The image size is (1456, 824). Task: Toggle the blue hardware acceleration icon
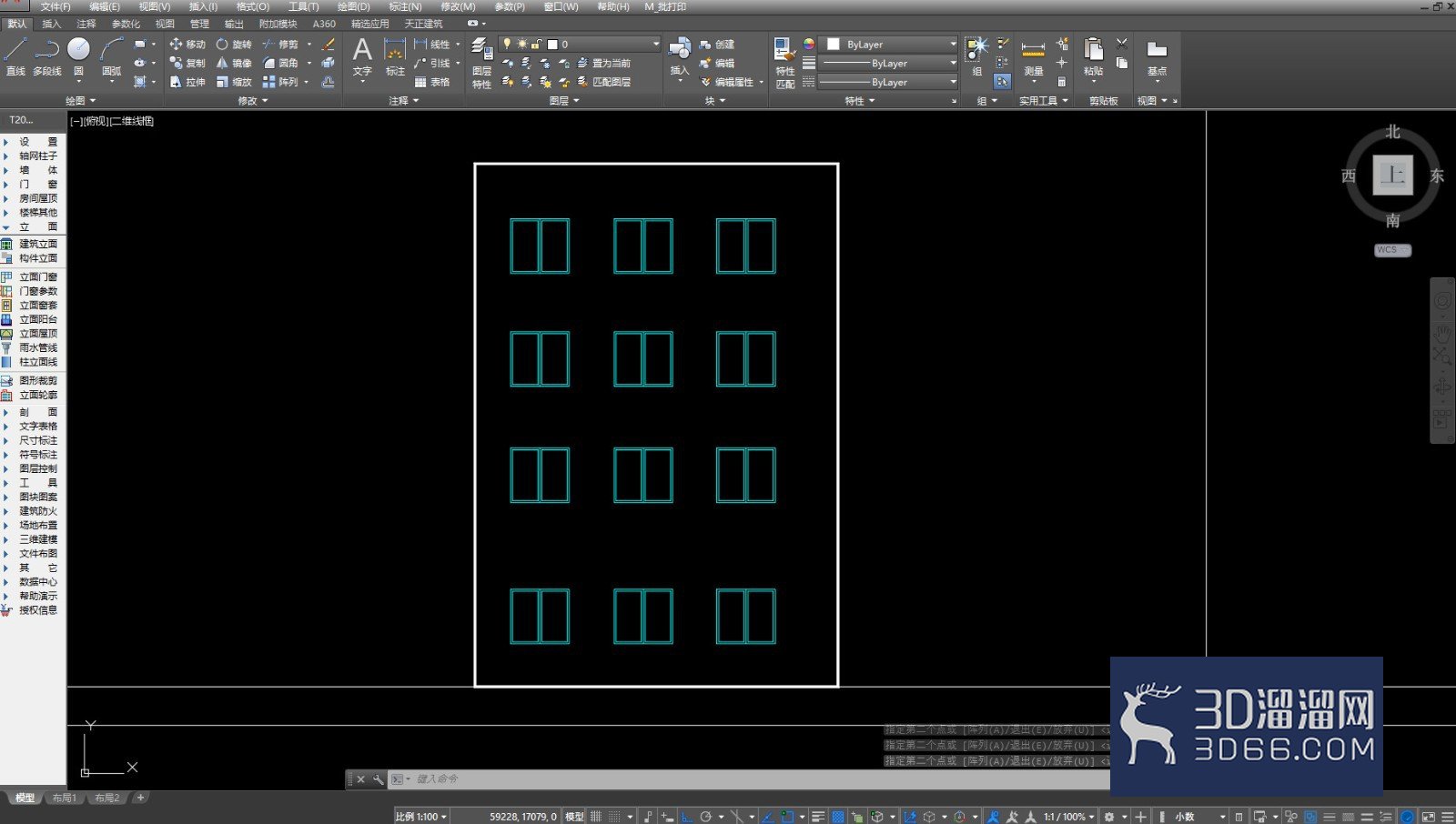click(1407, 816)
